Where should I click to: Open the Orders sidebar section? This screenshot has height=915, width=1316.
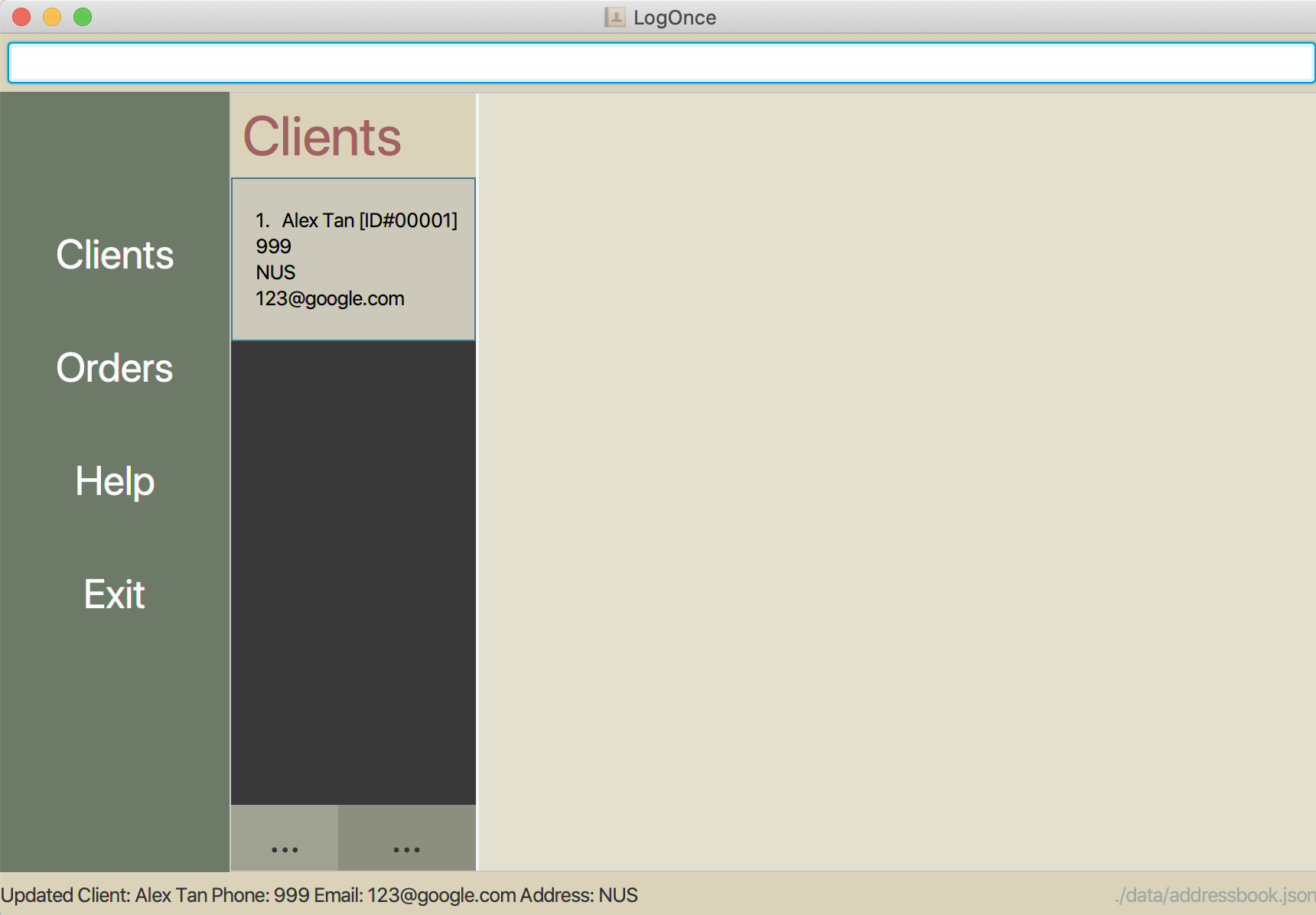(115, 368)
